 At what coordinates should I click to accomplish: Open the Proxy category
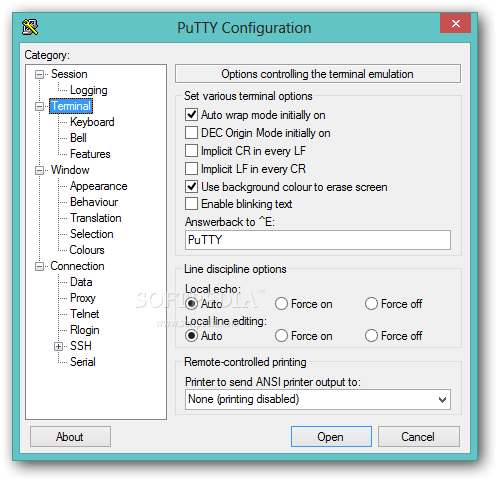click(83, 298)
